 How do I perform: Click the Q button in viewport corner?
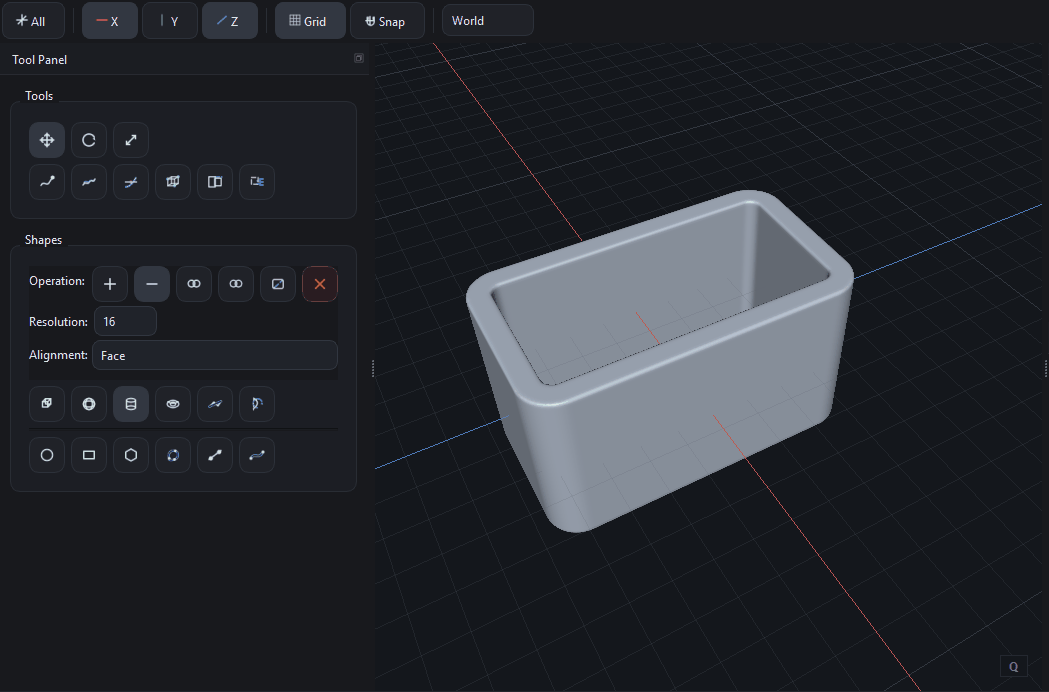pos(1014,667)
